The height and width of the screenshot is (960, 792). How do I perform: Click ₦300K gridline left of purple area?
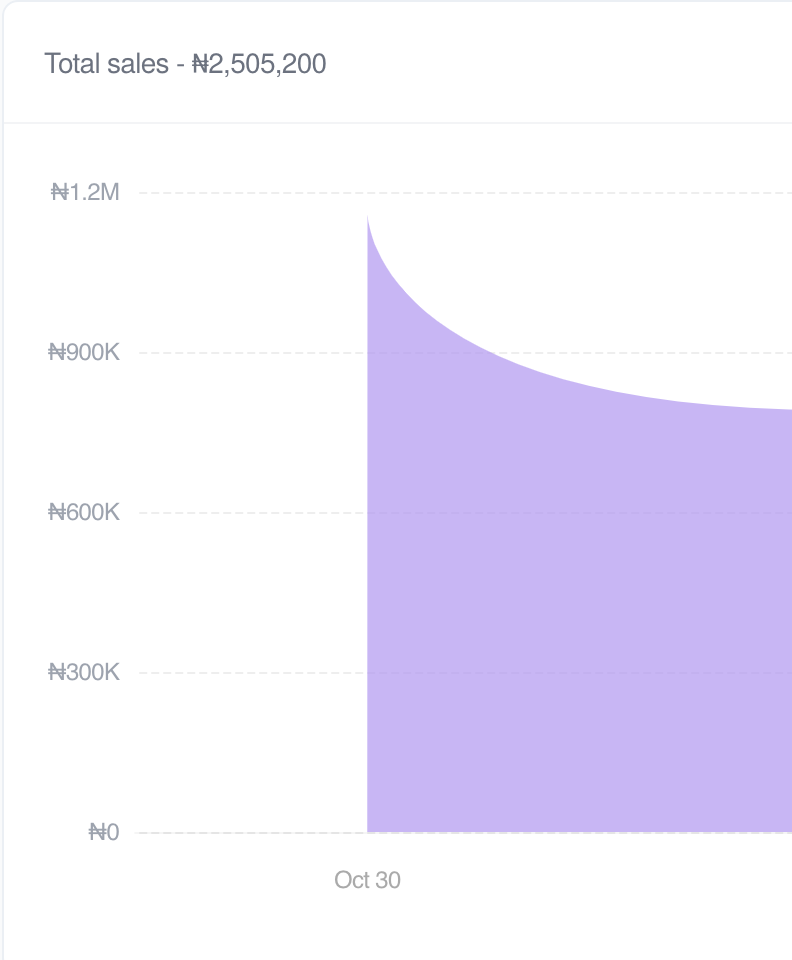pyautogui.click(x=250, y=672)
